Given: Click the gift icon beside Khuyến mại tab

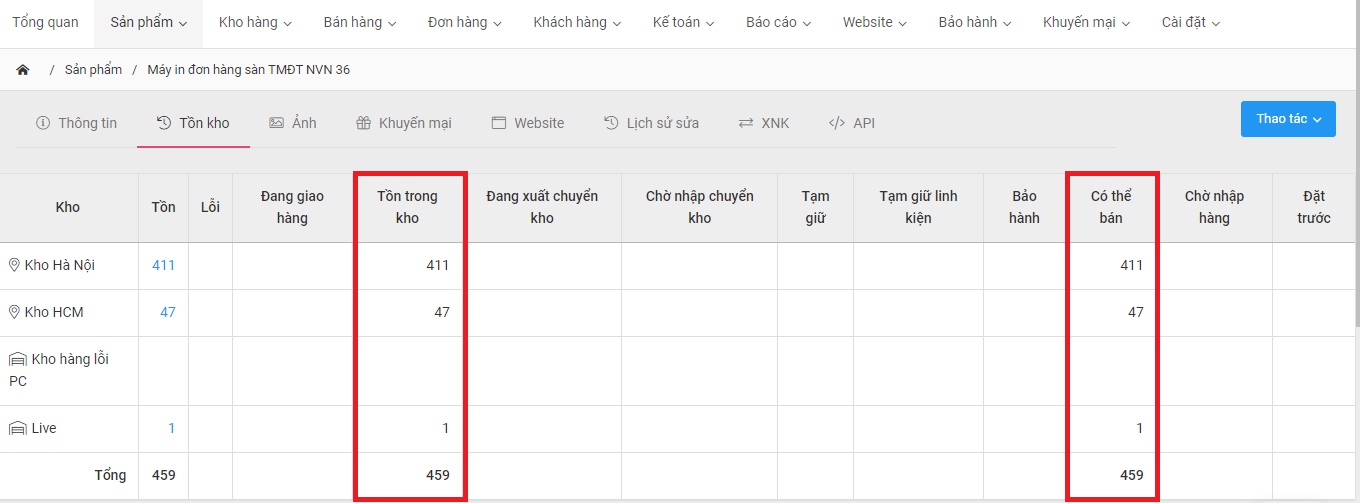Looking at the screenshot, I should coord(364,123).
